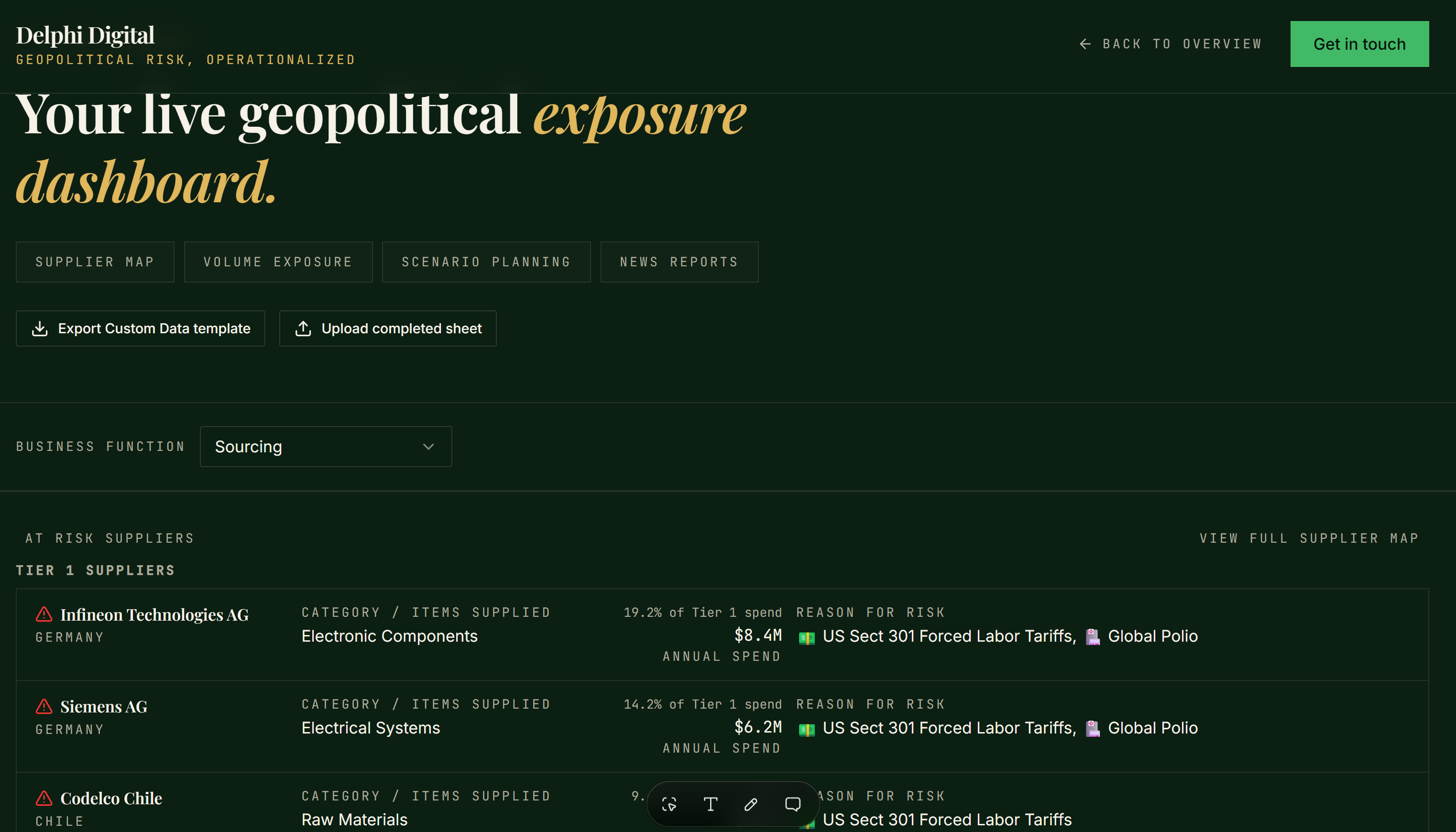Click the warning triangle next to Infineon Technologies AG
The height and width of the screenshot is (832, 1456).
coord(44,614)
